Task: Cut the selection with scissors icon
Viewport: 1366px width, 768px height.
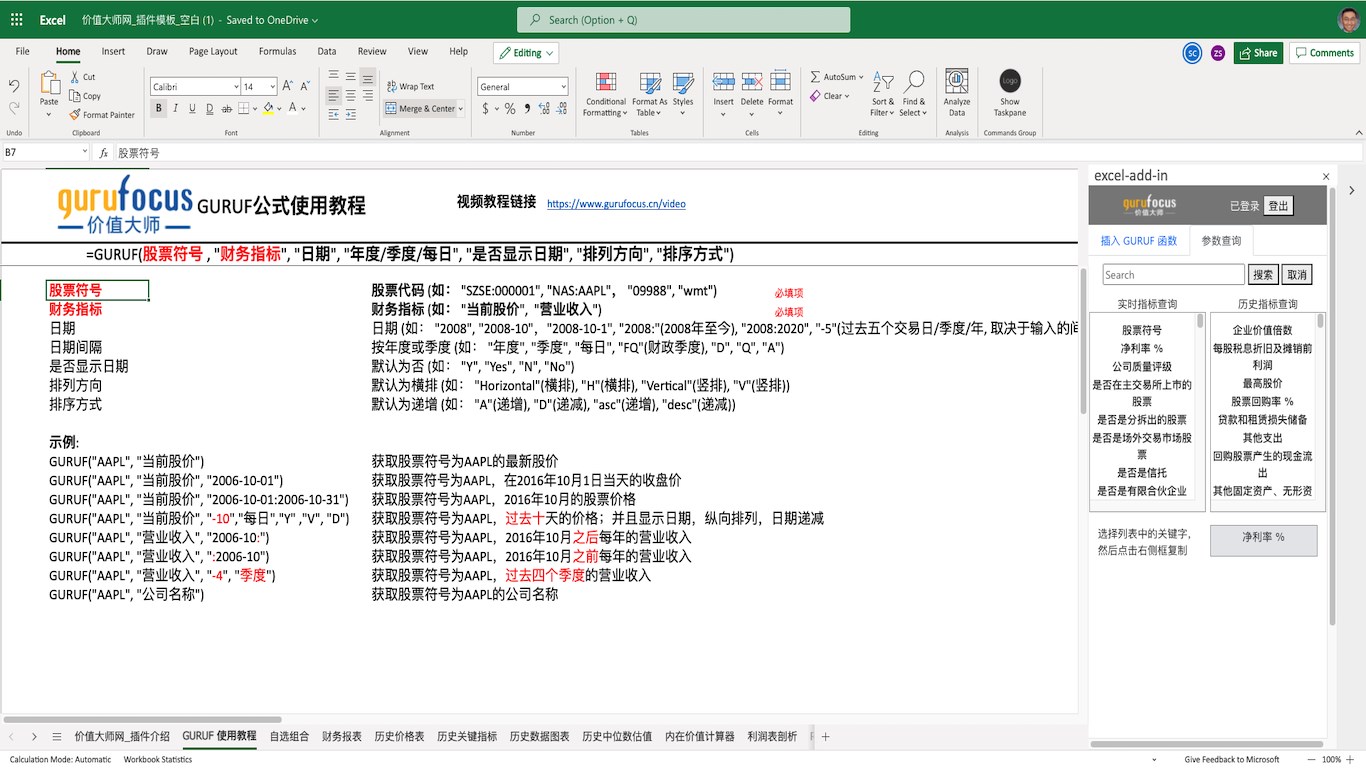Action: point(75,77)
